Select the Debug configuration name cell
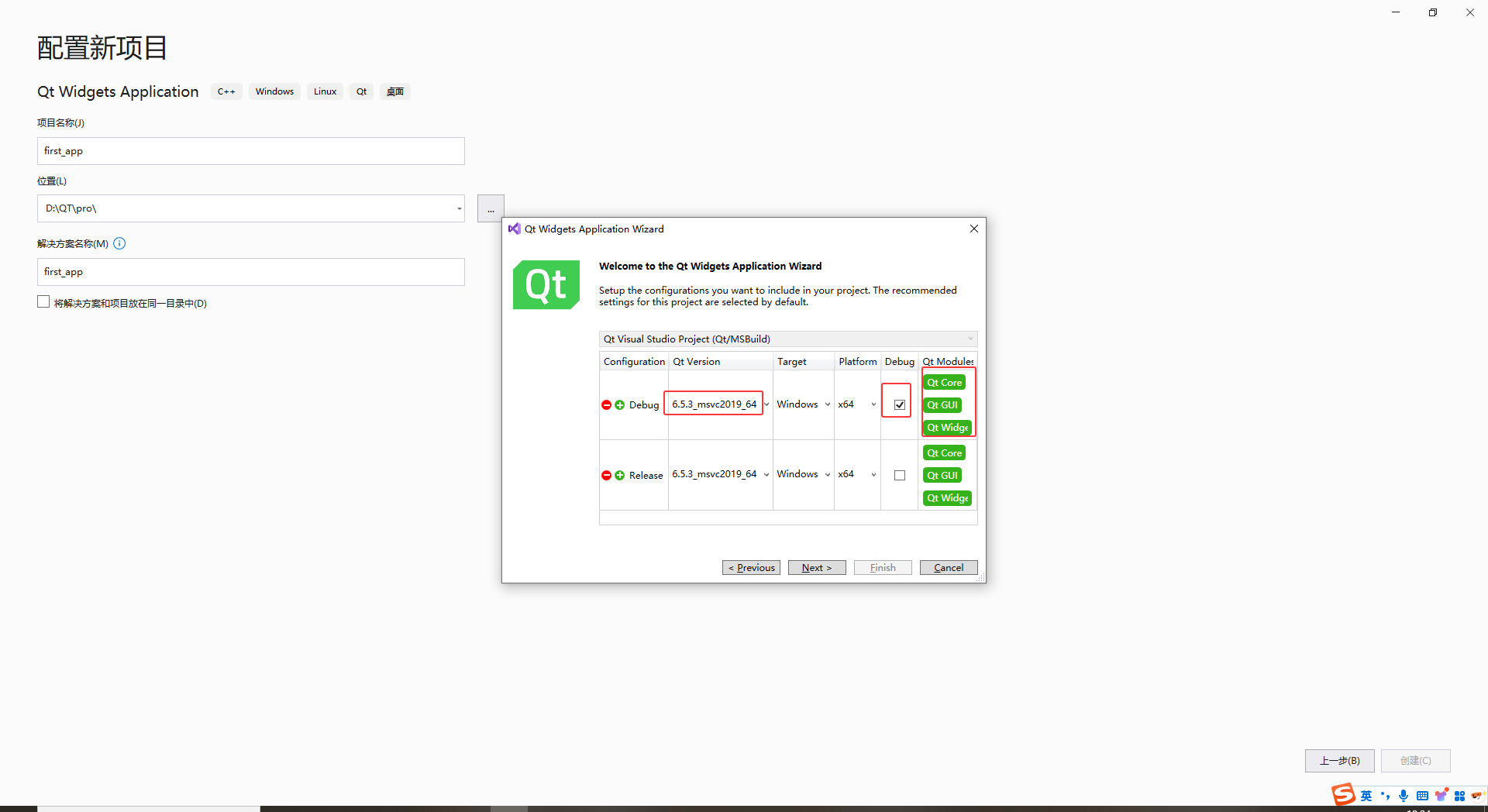 click(644, 405)
